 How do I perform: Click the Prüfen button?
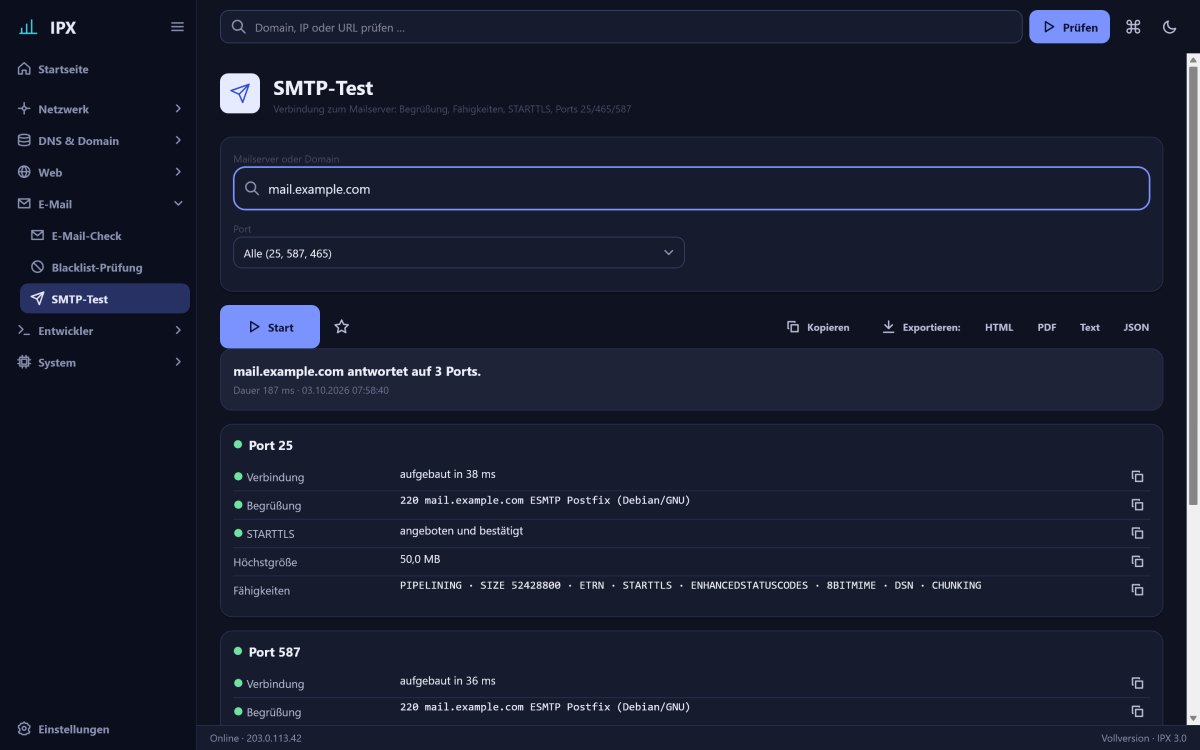(x=1069, y=27)
